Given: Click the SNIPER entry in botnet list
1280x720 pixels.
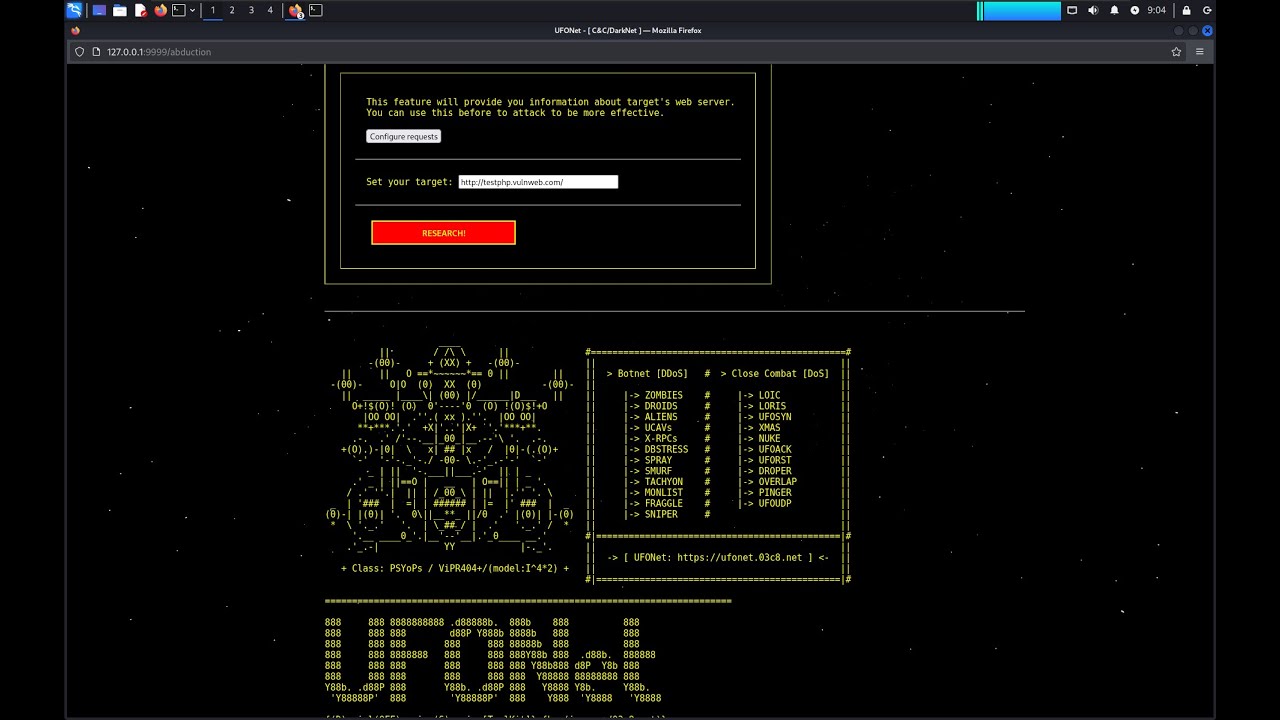Looking at the screenshot, I should [x=661, y=514].
